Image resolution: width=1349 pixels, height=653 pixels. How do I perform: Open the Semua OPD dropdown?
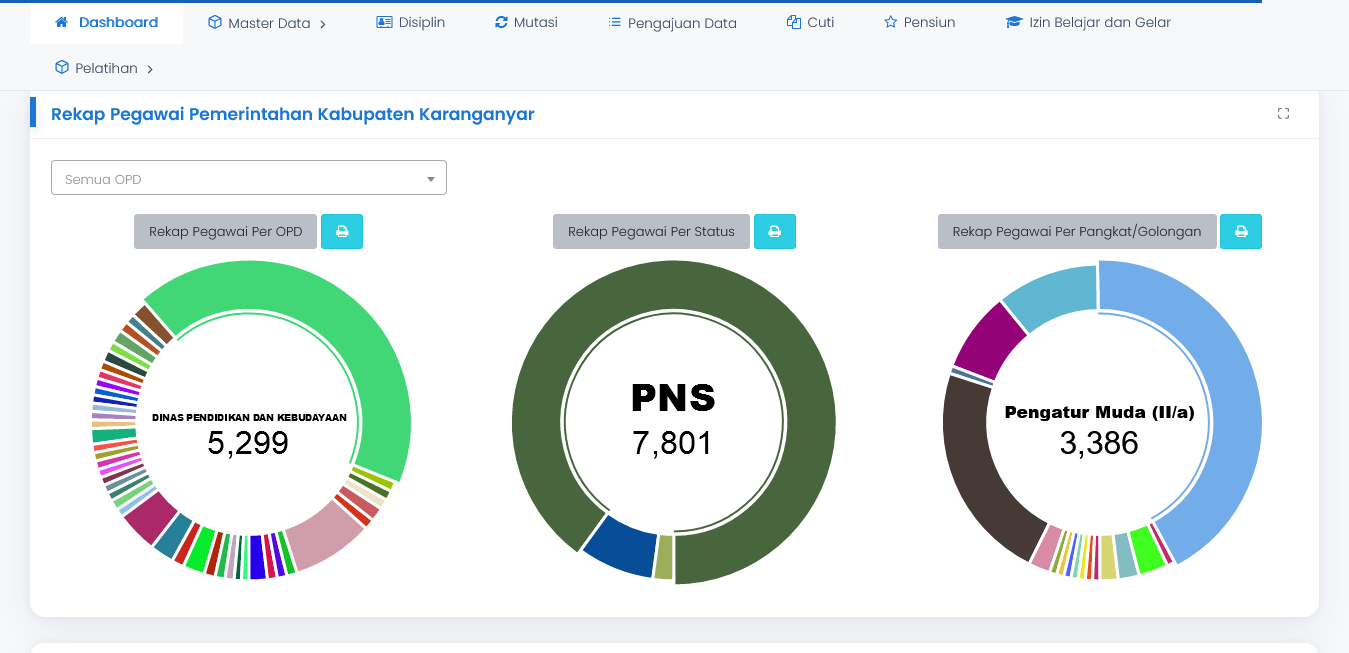248,179
